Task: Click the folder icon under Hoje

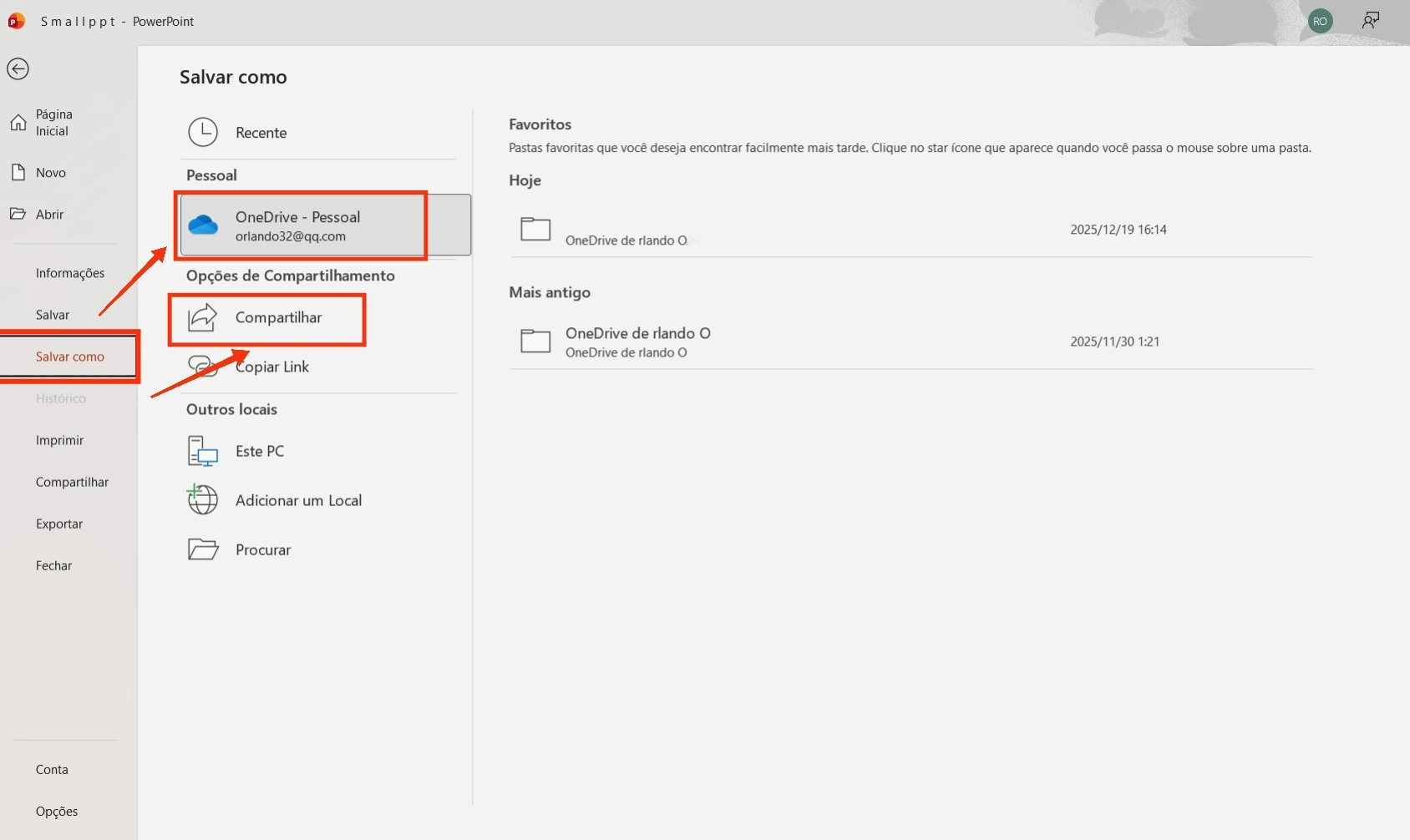Action: click(x=535, y=229)
